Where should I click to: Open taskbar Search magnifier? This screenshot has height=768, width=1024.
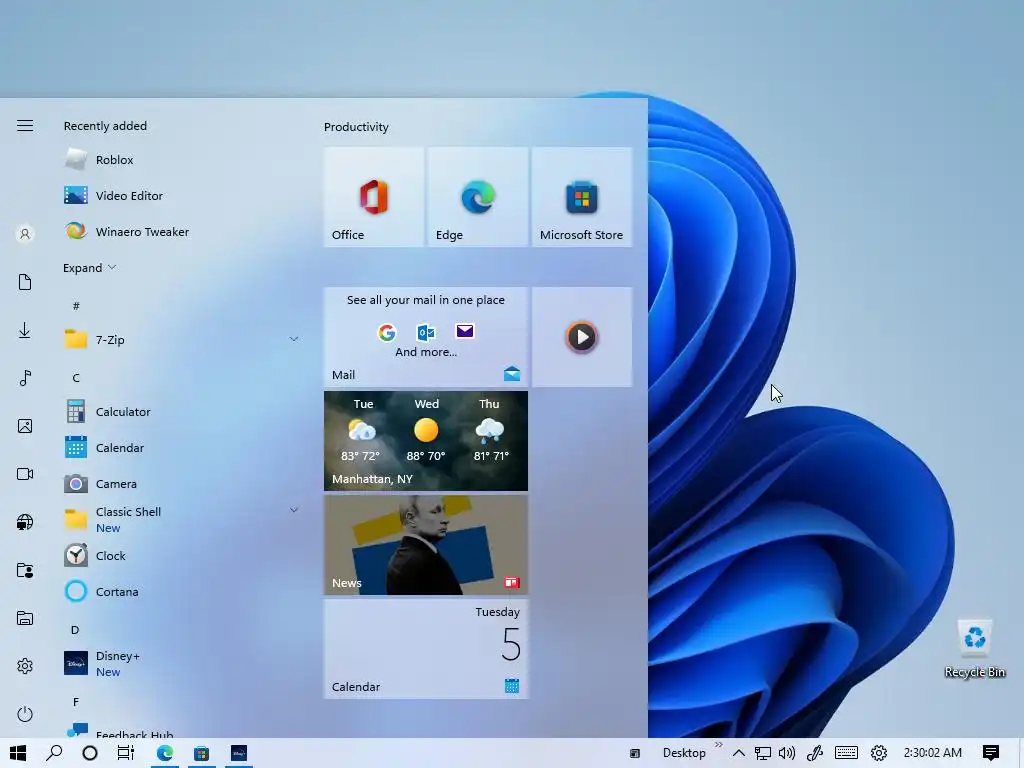54,753
